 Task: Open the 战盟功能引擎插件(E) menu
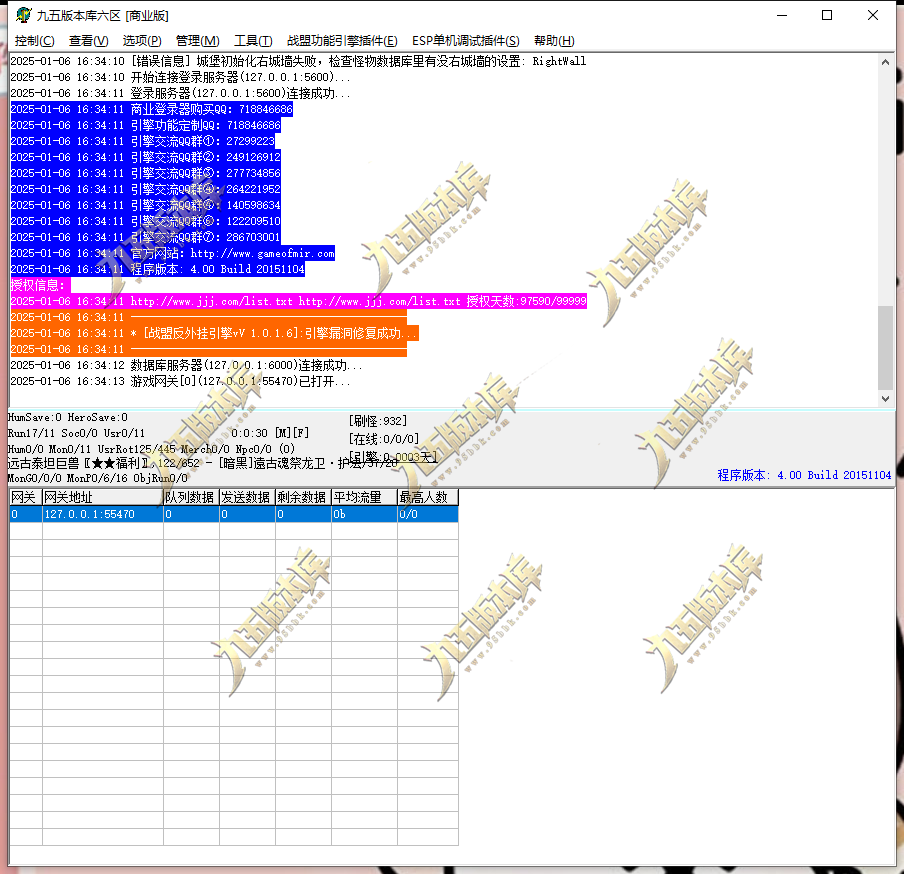coord(342,40)
